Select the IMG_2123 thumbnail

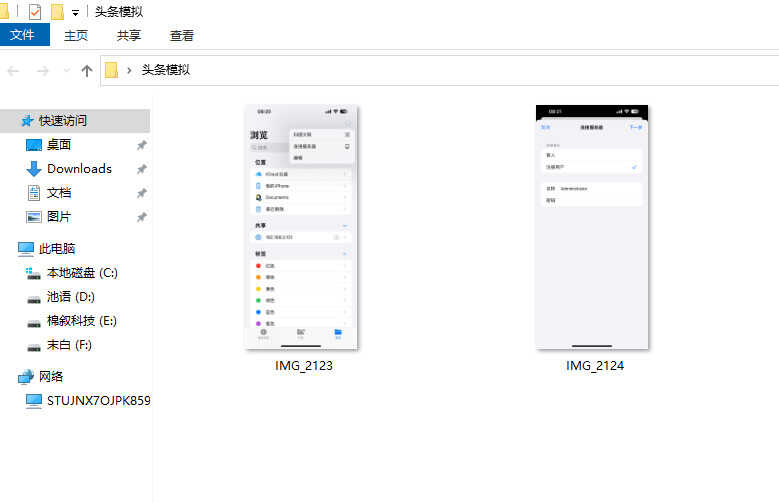(x=302, y=227)
